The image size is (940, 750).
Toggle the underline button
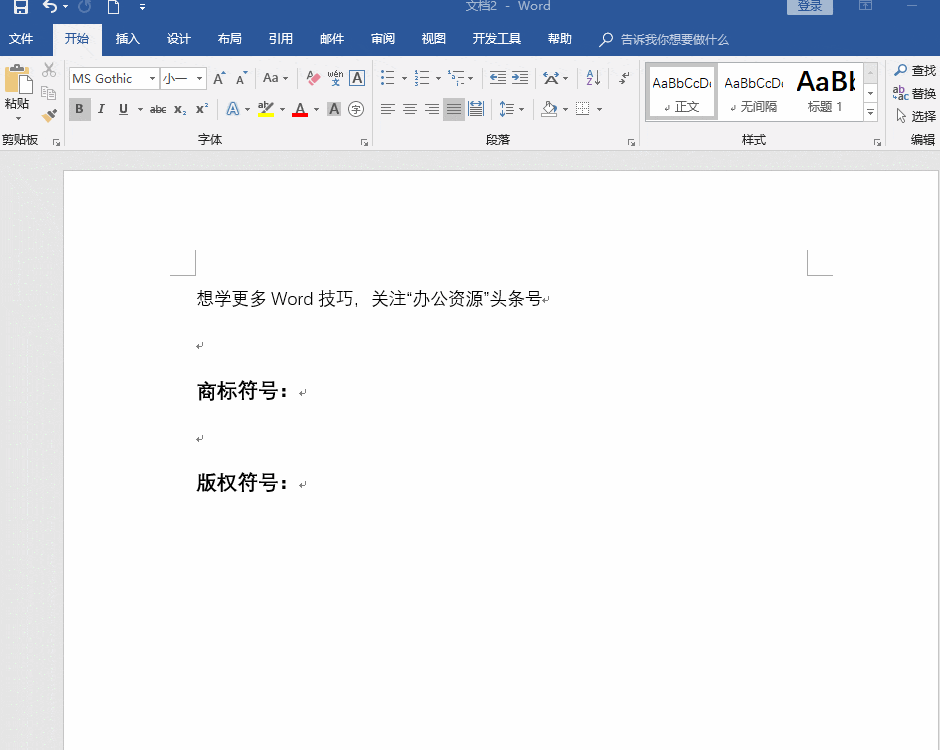coord(122,109)
